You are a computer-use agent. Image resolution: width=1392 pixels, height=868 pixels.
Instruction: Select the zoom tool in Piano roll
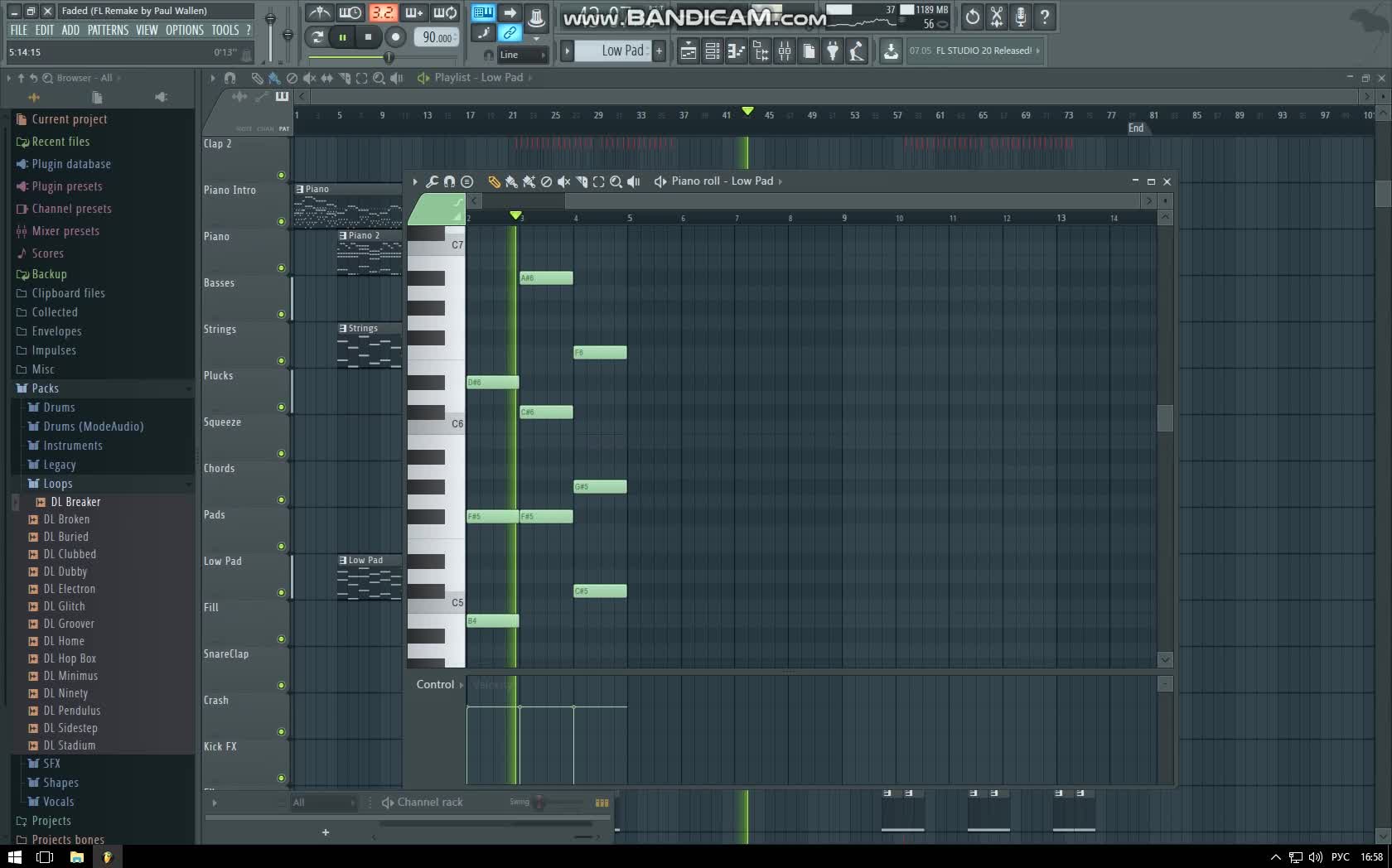pos(616,181)
